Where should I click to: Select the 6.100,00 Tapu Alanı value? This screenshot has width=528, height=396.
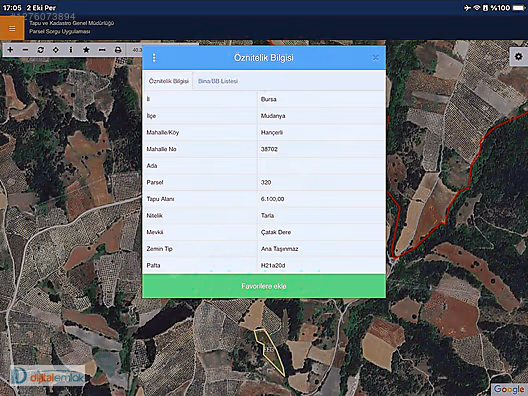click(321, 199)
